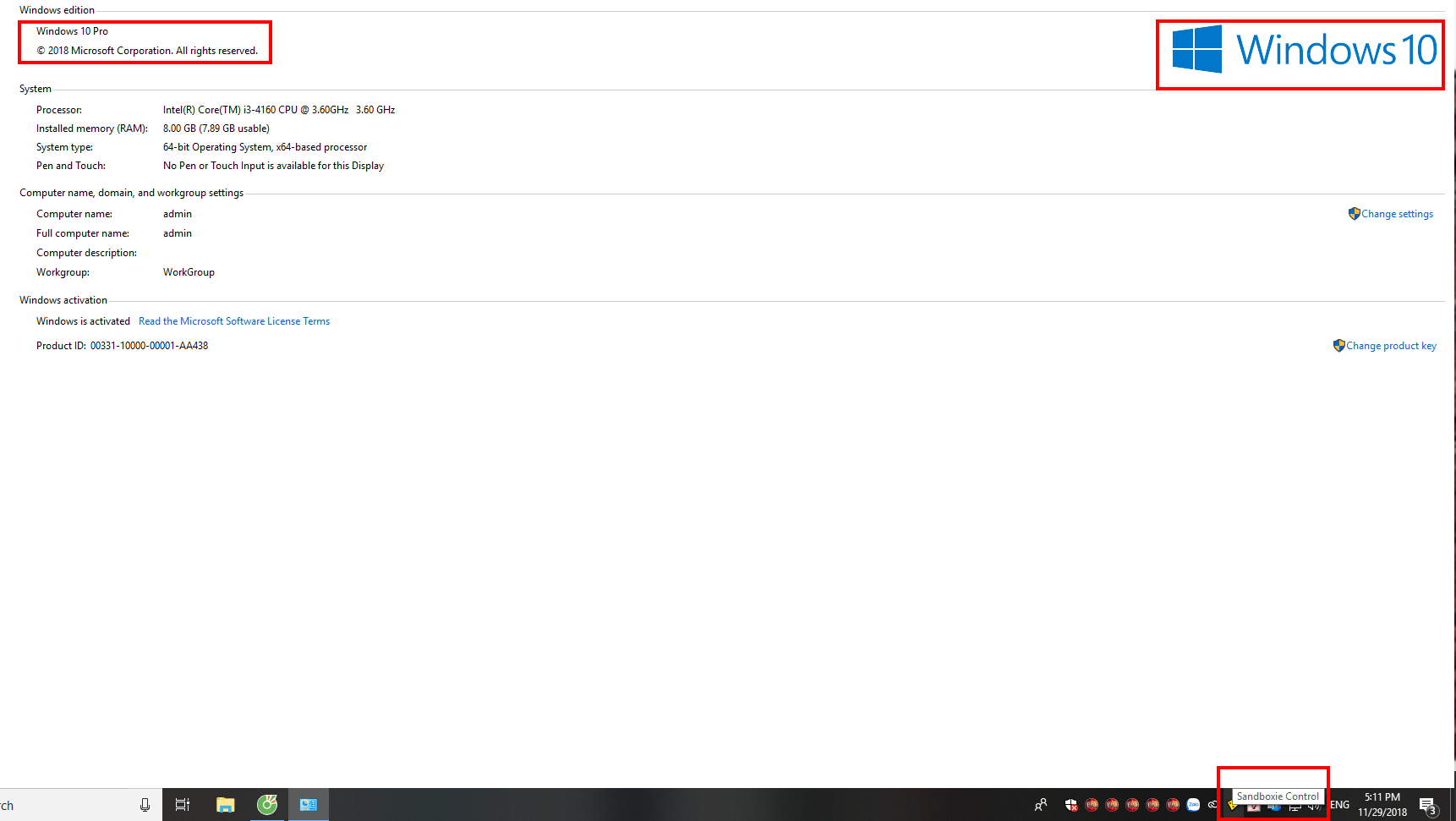This screenshot has height=821, width=1456.
Task: Click the Change product key link
Action: (x=1391, y=346)
